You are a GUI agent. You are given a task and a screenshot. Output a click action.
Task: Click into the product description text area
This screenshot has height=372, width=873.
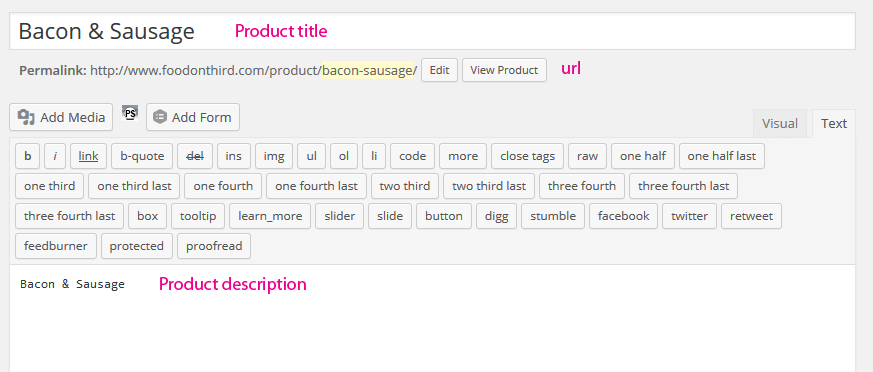pos(432,319)
